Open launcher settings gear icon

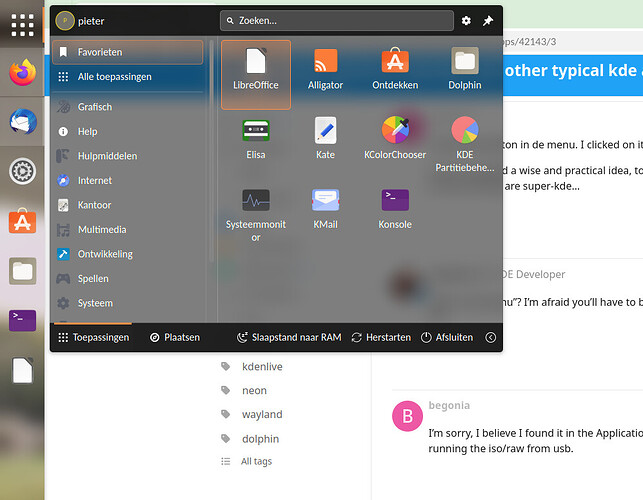point(466,21)
